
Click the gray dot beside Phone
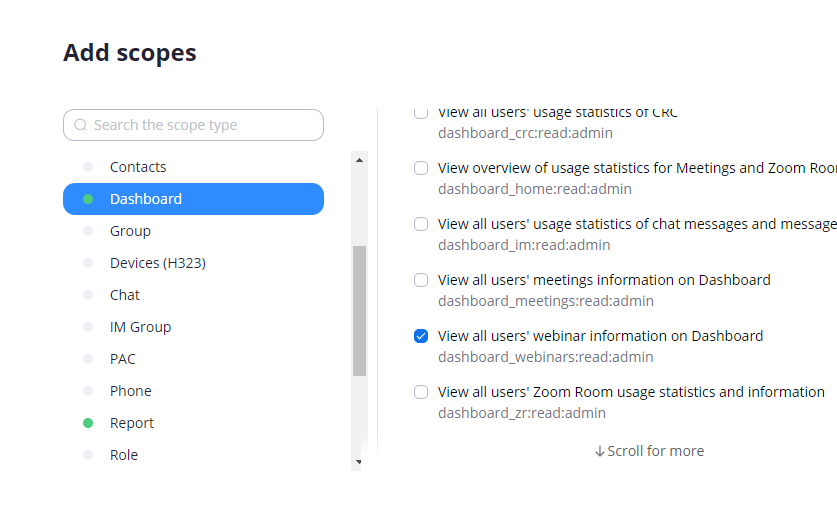88,391
